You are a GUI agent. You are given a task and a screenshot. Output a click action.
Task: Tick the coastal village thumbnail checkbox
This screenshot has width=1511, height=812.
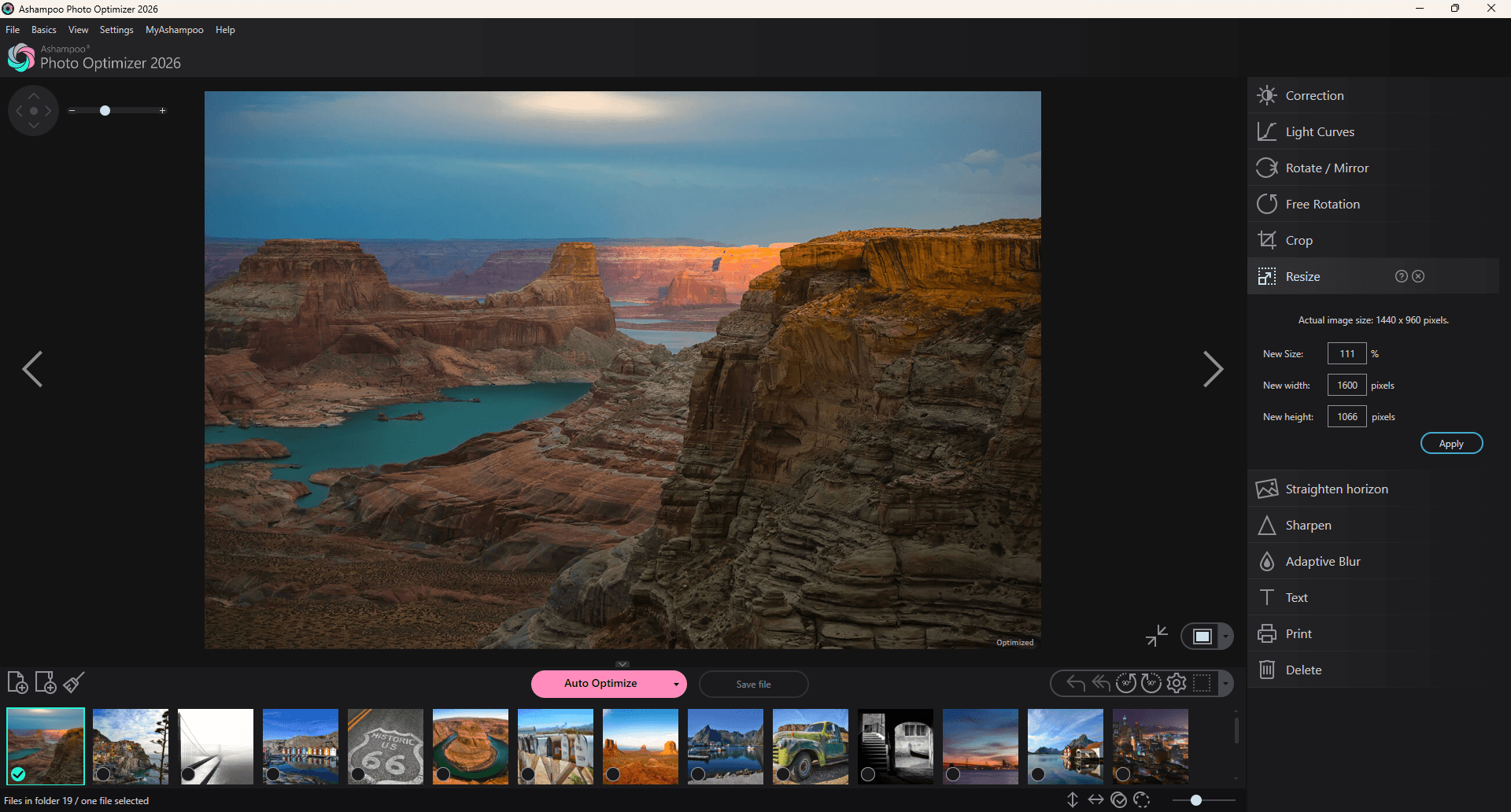[x=103, y=774]
